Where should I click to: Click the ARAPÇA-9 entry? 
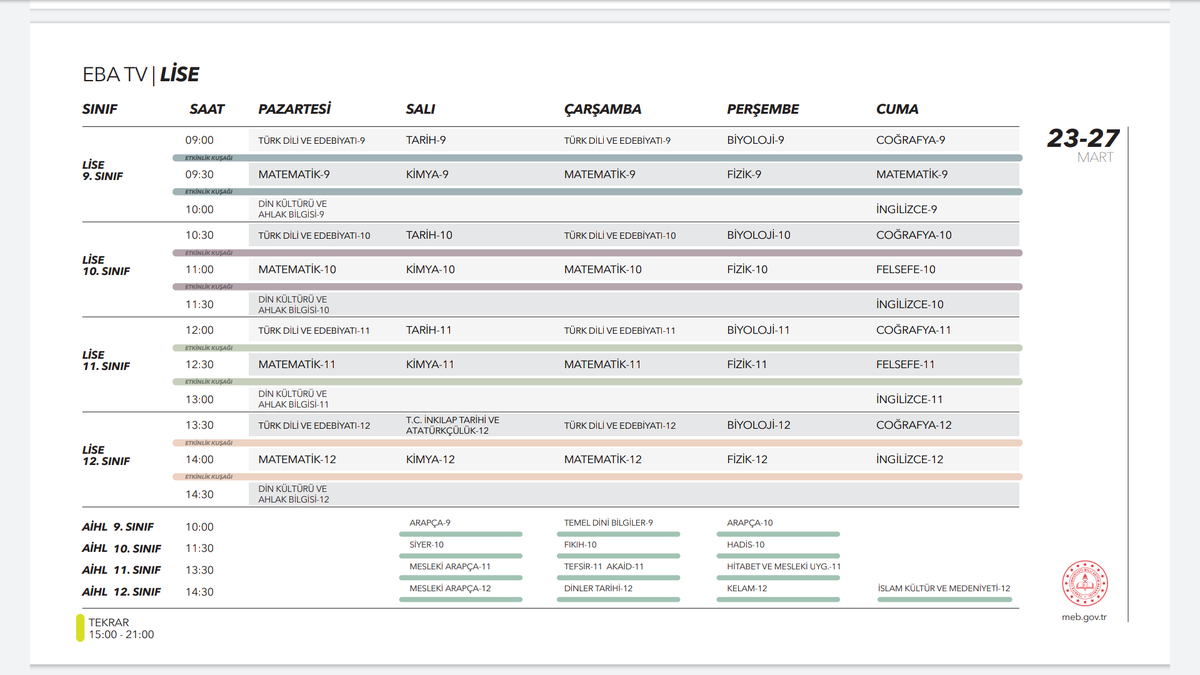pos(430,523)
